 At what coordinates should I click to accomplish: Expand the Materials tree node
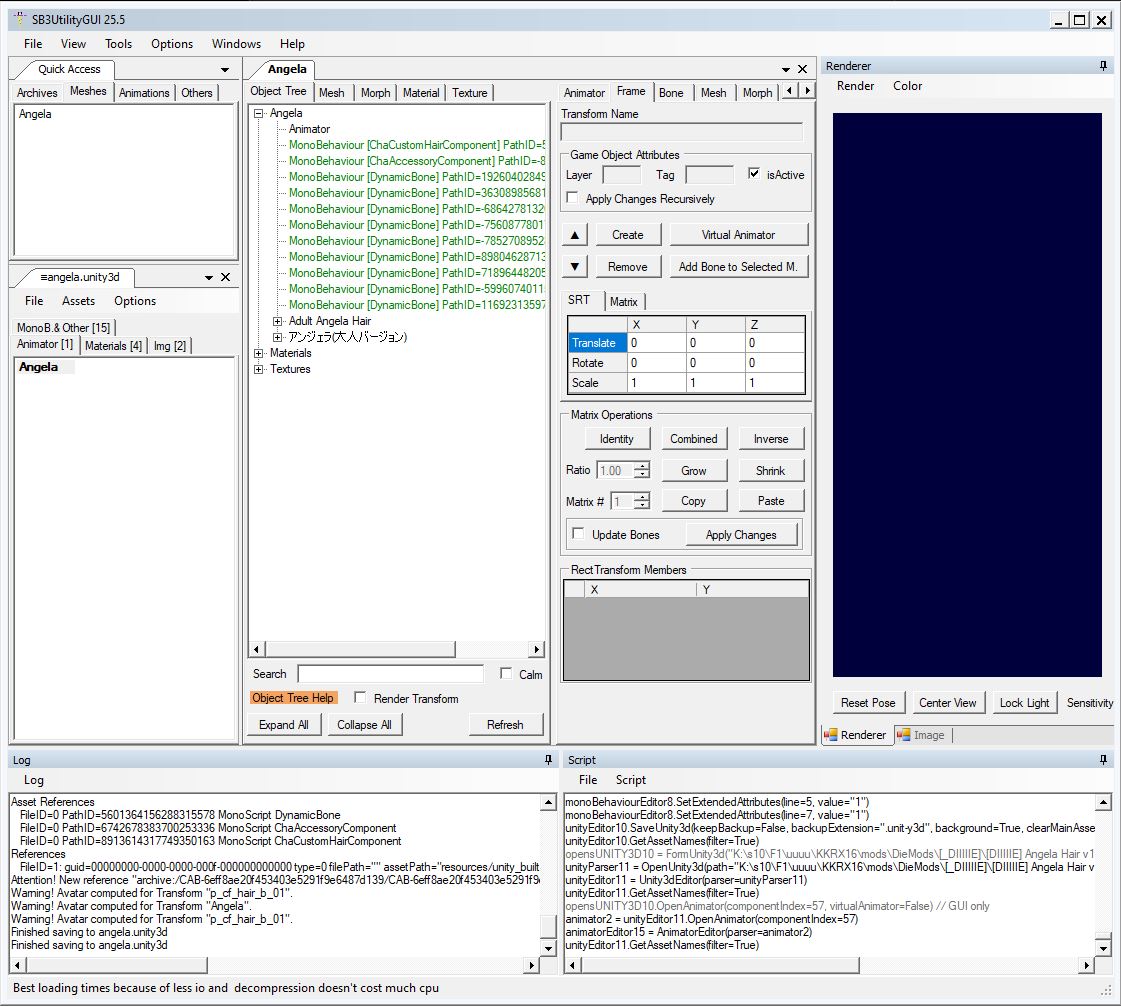click(x=259, y=353)
